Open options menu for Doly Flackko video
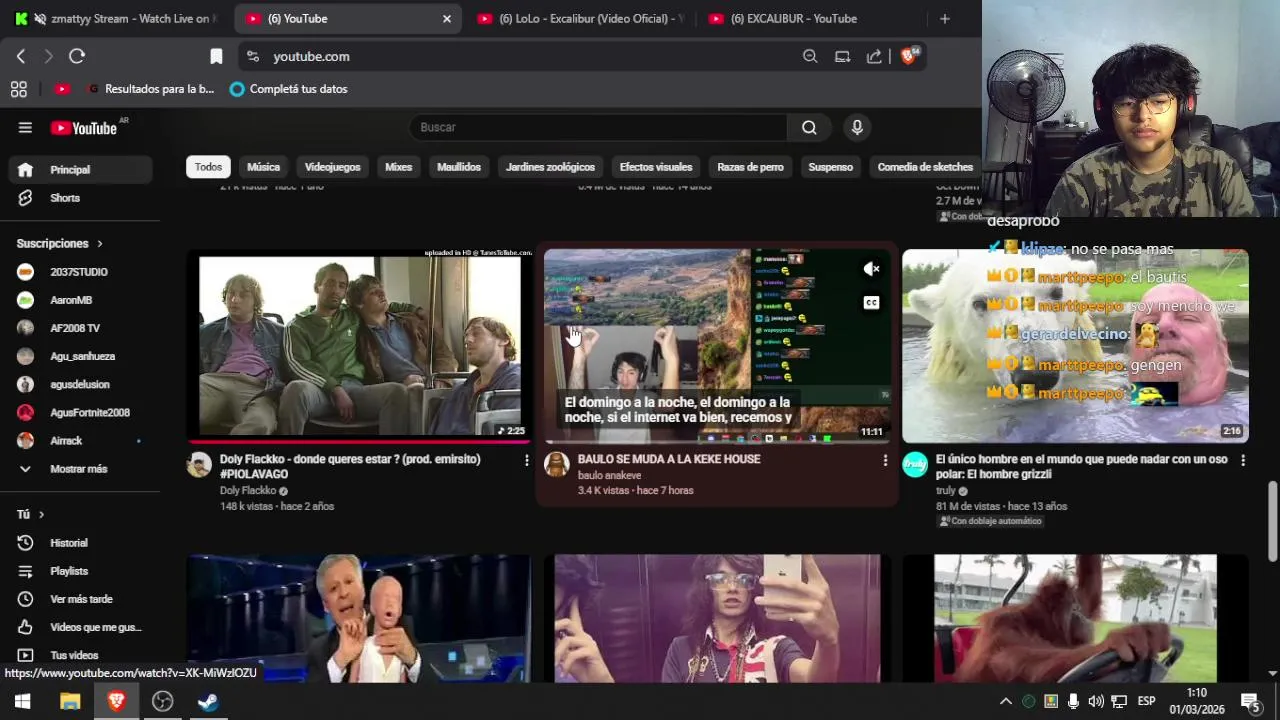 (x=527, y=460)
